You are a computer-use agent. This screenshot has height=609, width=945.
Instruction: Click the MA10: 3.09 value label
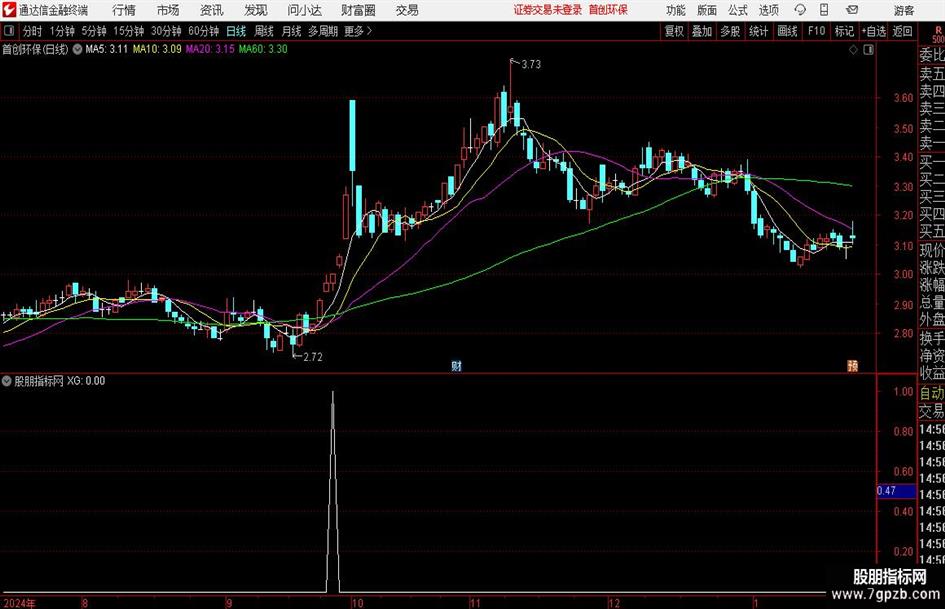157,49
